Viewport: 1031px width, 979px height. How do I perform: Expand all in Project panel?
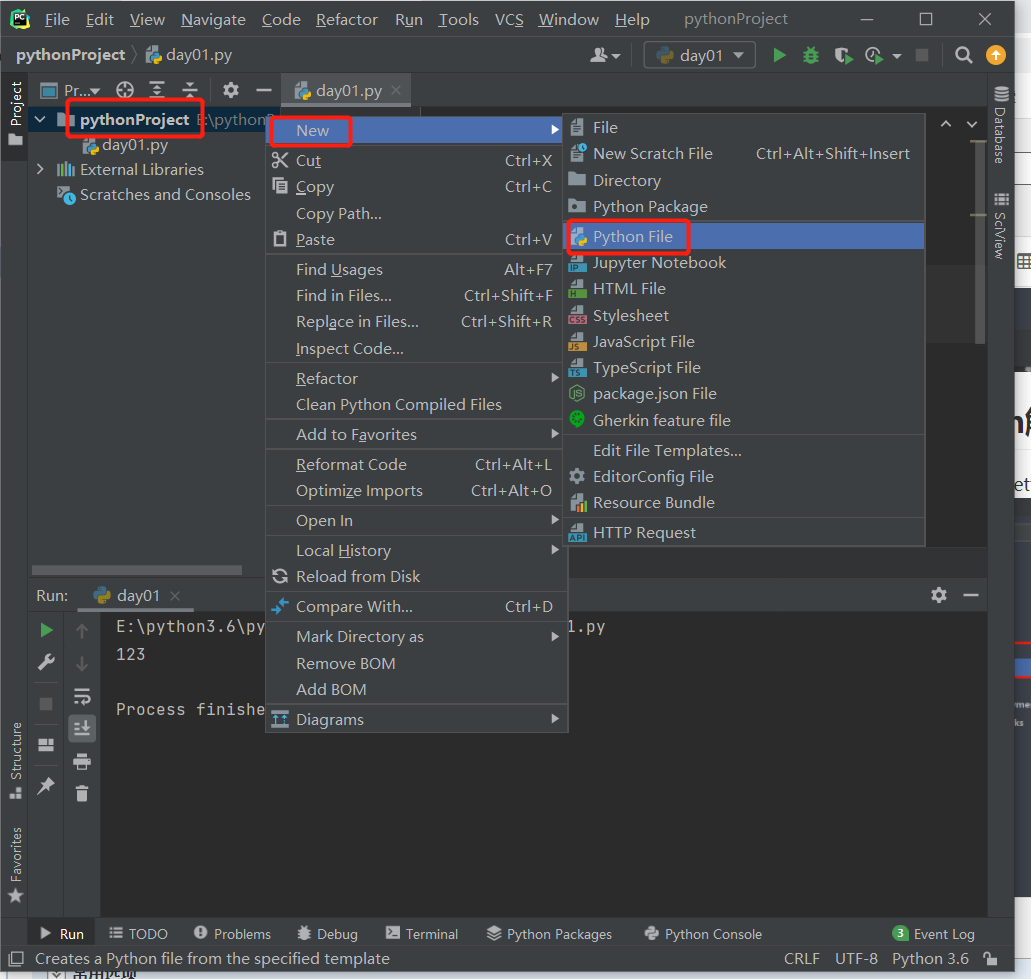point(157,89)
